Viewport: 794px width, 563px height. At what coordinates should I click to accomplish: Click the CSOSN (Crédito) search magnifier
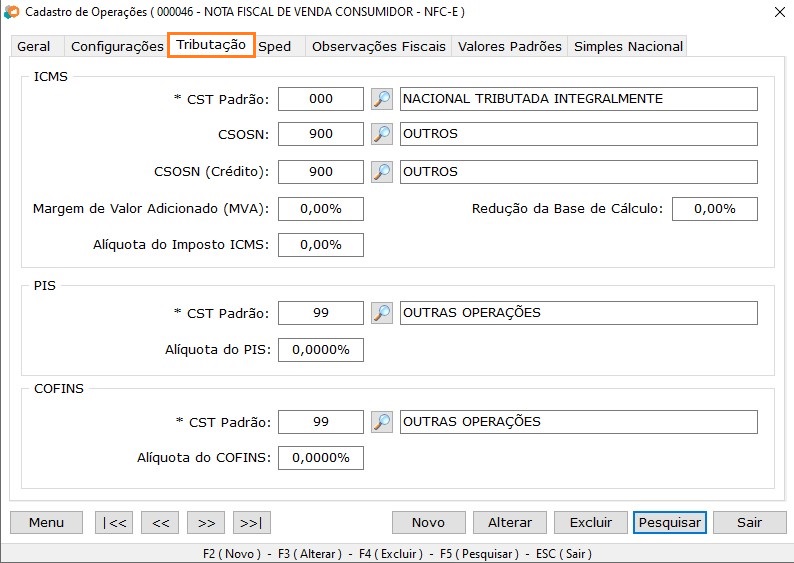pyautogui.click(x=382, y=172)
